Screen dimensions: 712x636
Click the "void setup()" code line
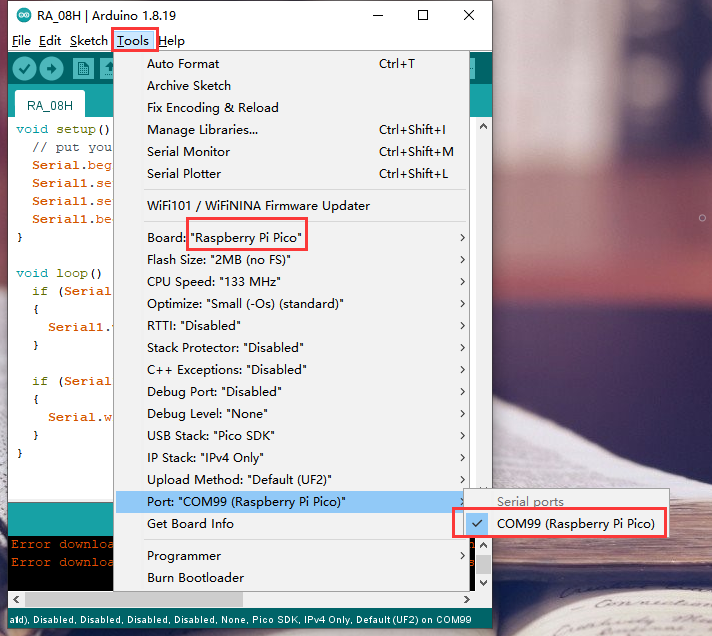tap(63, 129)
